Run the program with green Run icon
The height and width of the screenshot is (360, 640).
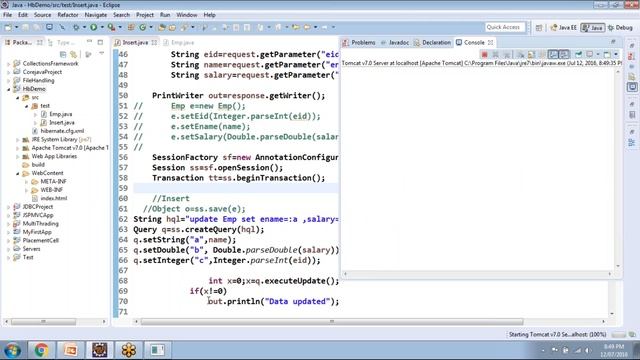93,27
